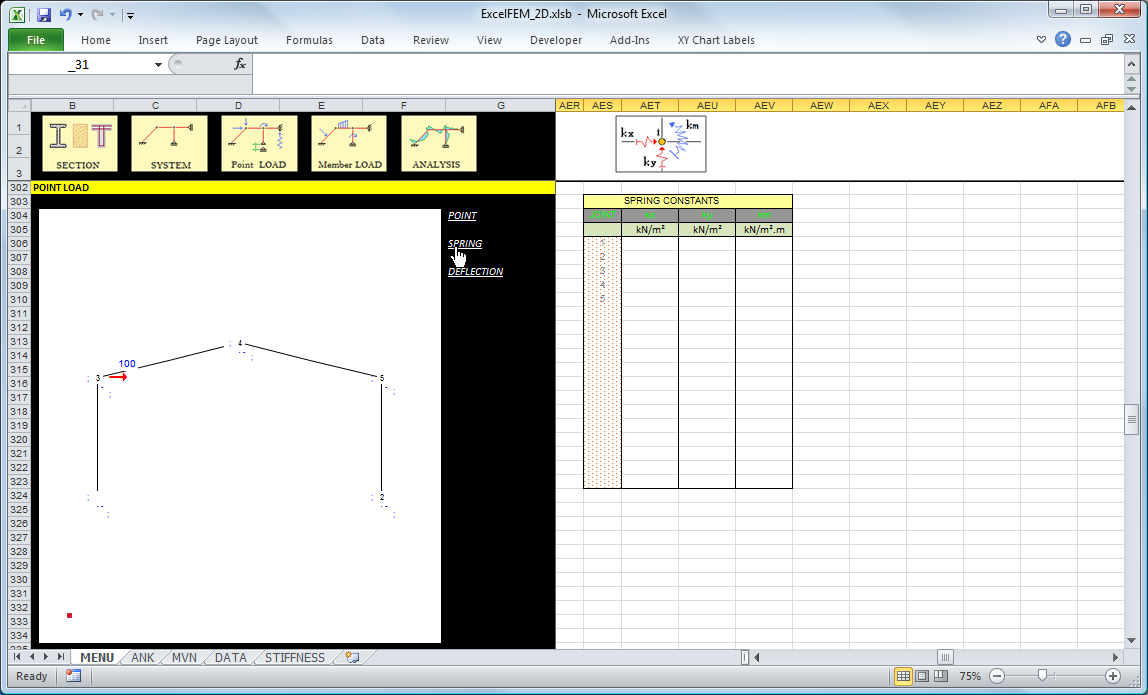Expand the formula bar
The width and height of the screenshot is (1148, 695).
tap(1132, 62)
